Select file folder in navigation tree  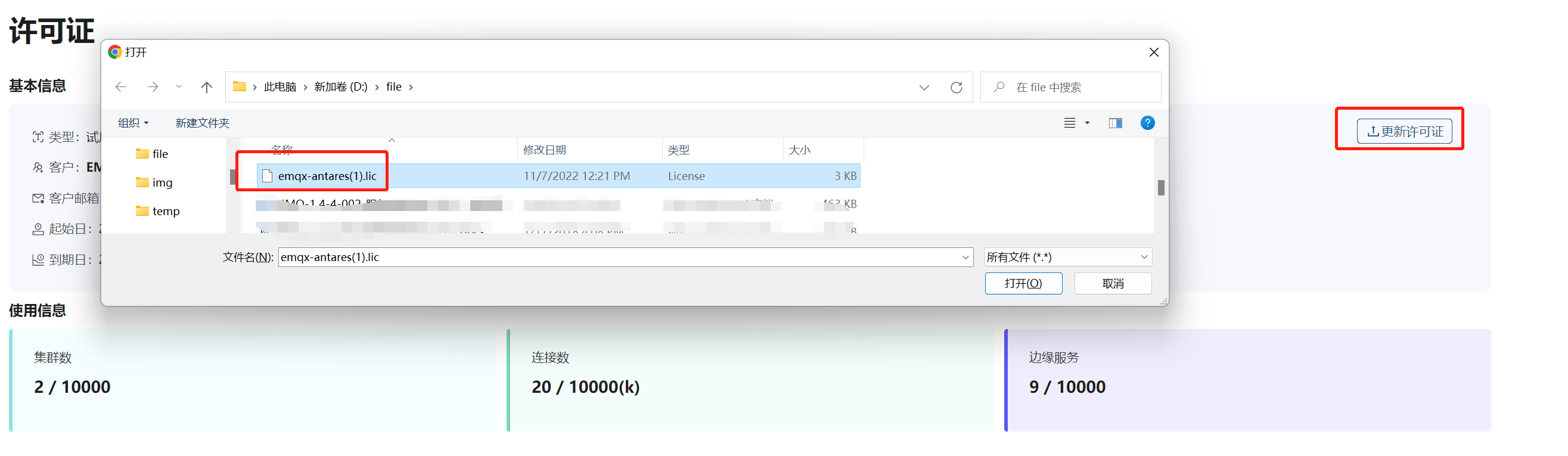coord(152,154)
